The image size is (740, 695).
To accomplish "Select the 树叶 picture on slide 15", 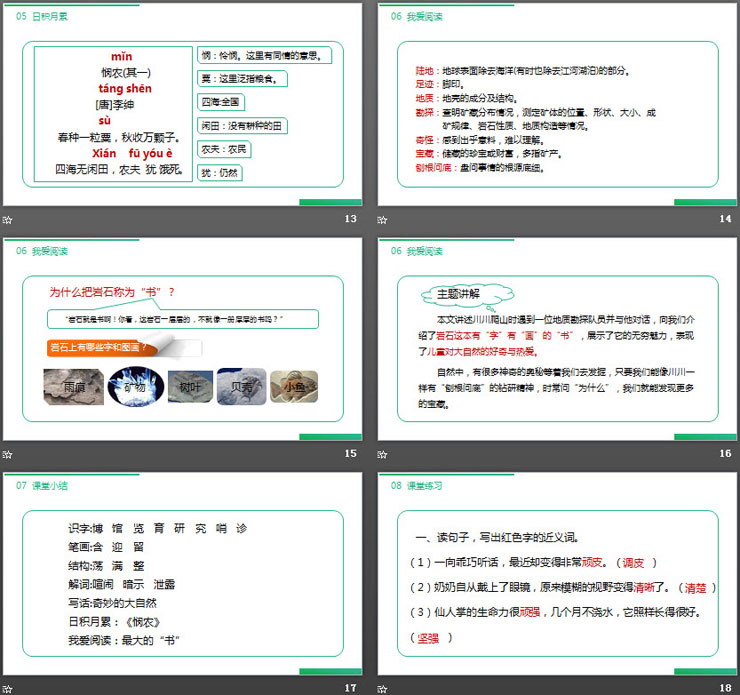I will pyautogui.click(x=187, y=387).
